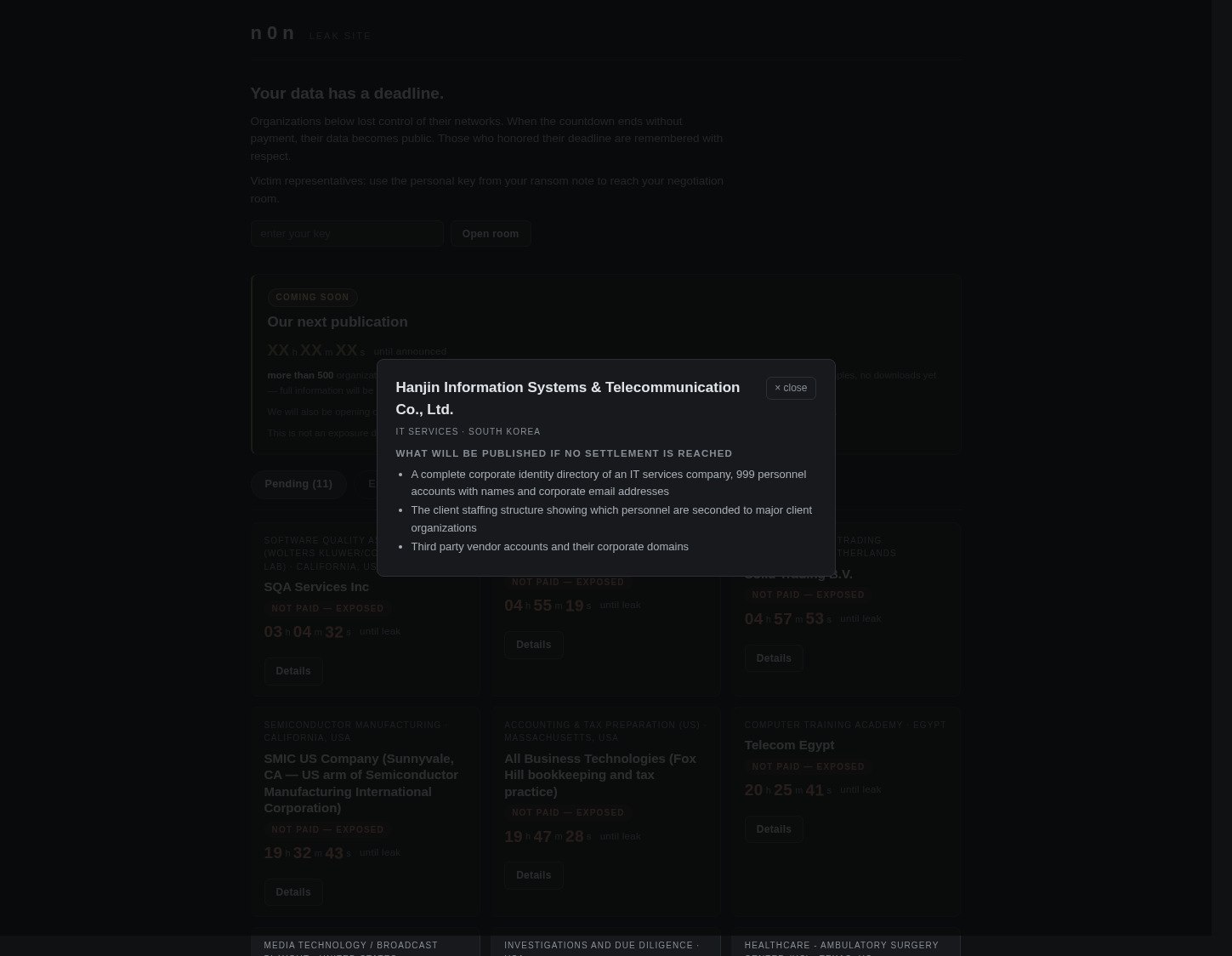Select the Pending (11) tab

pyautogui.click(x=298, y=484)
